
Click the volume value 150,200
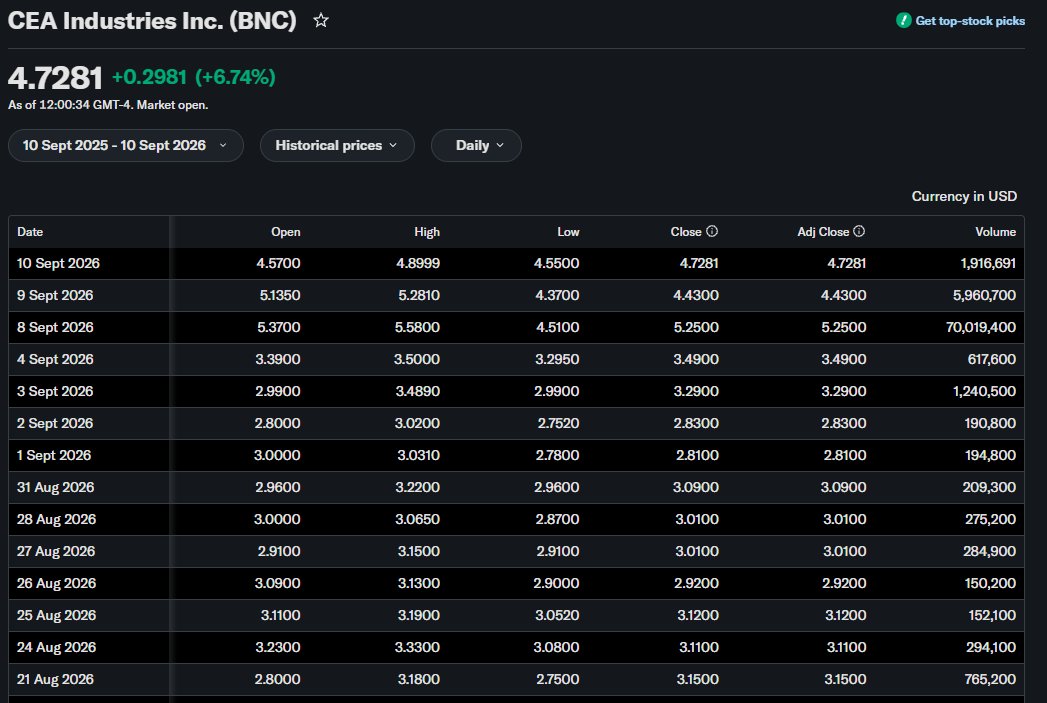tap(990, 584)
